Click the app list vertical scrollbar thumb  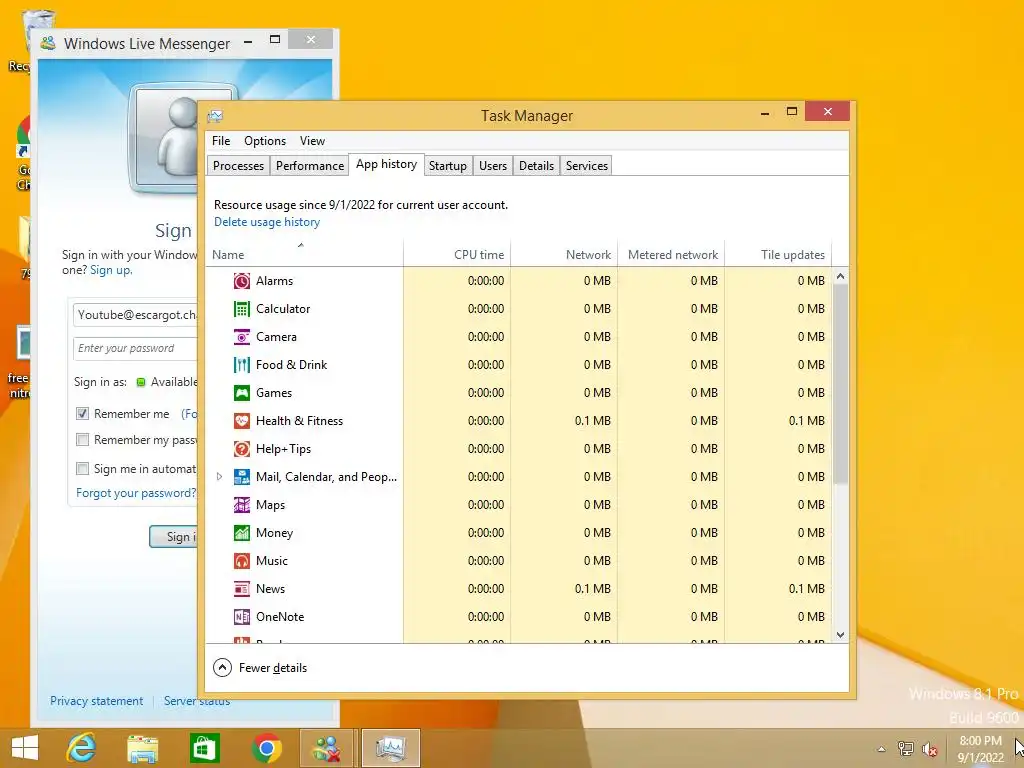coord(840,385)
